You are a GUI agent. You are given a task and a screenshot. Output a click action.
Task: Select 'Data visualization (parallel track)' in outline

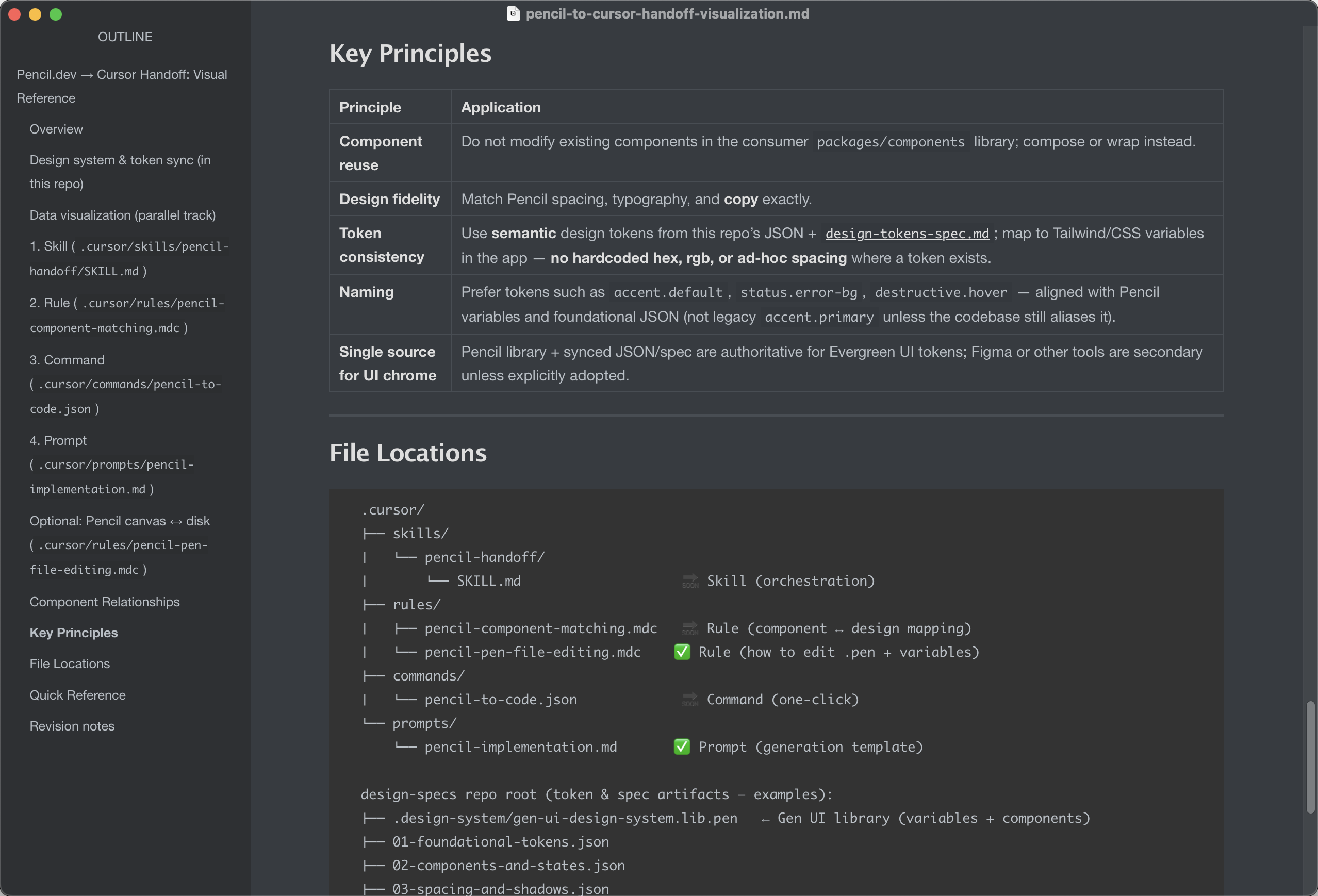(123, 215)
